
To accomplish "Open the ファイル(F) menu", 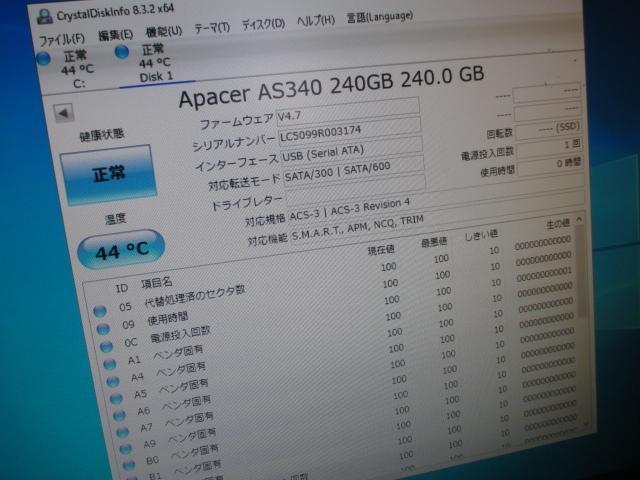I will tap(62, 40).
